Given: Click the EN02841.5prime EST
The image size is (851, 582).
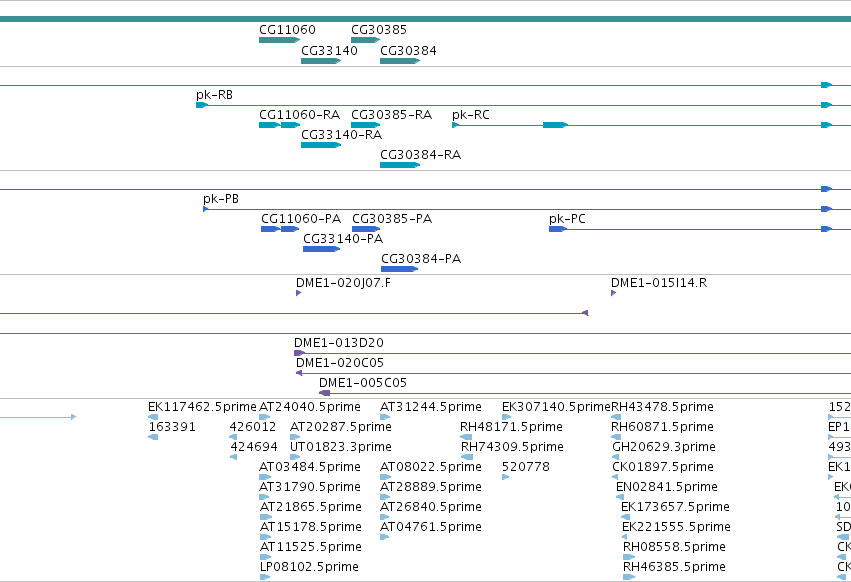Looking at the screenshot, I should pyautogui.click(x=620, y=497).
